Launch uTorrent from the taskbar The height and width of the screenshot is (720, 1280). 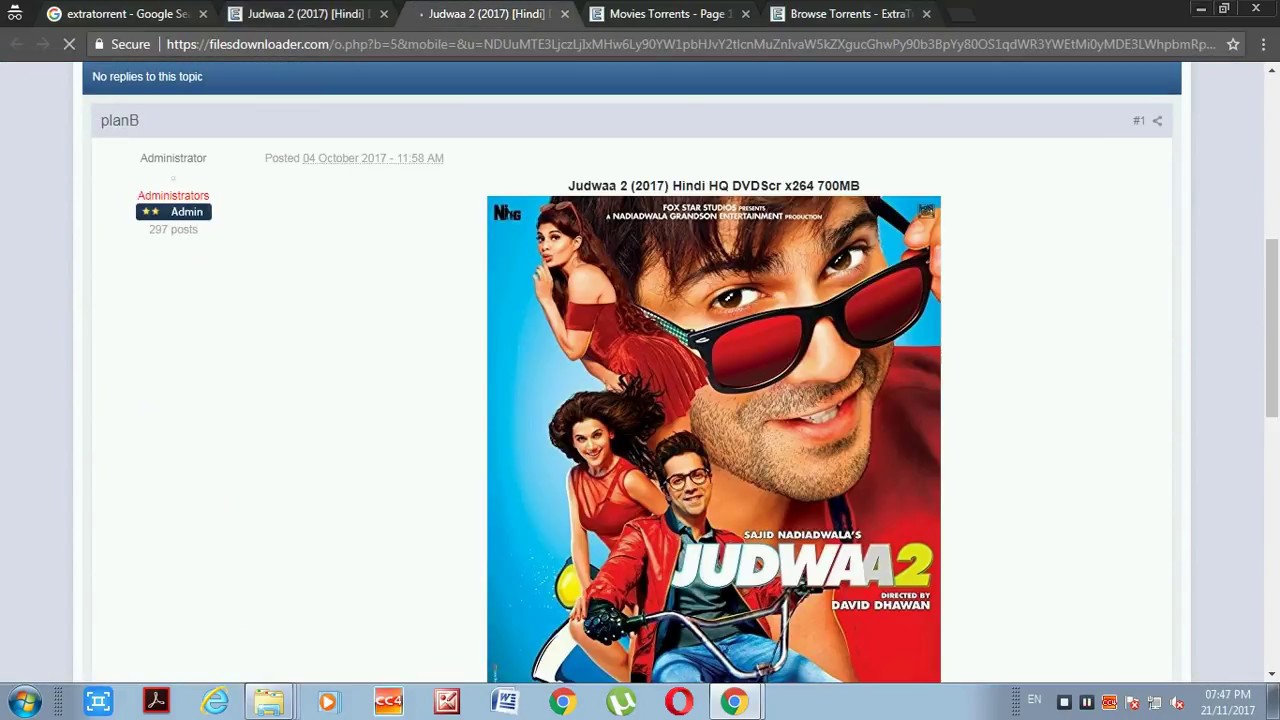click(x=621, y=702)
